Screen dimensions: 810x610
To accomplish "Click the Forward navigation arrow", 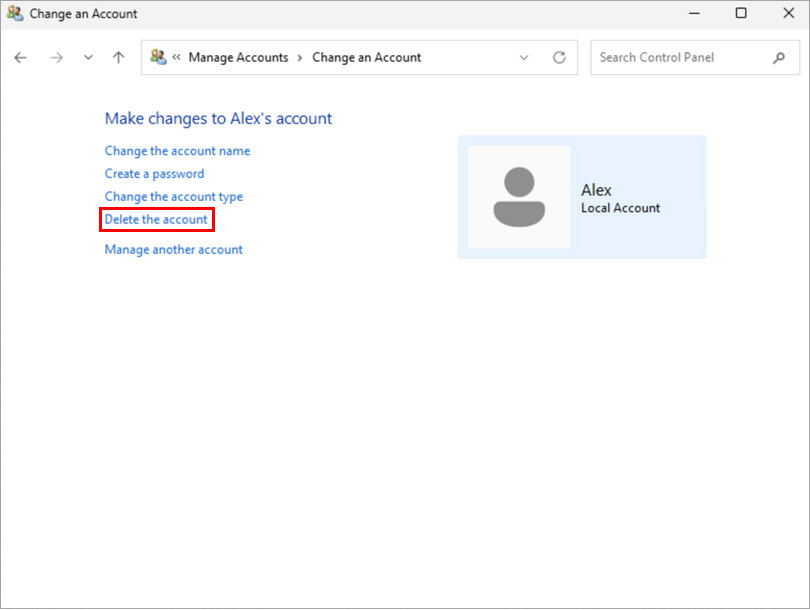I will (x=56, y=58).
